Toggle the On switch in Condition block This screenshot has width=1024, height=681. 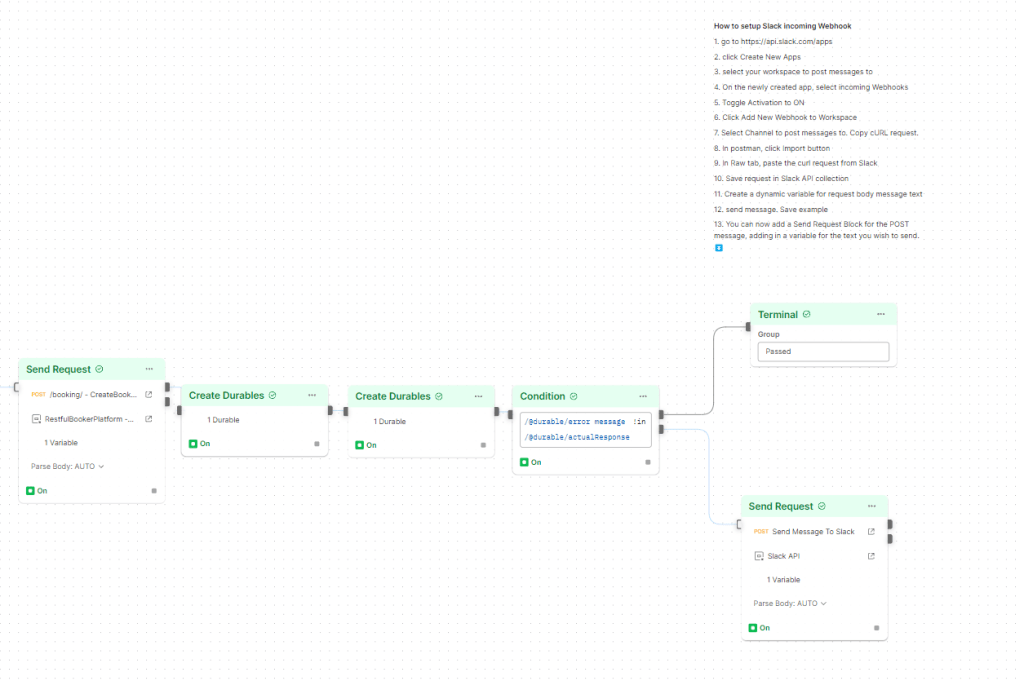coord(523,462)
